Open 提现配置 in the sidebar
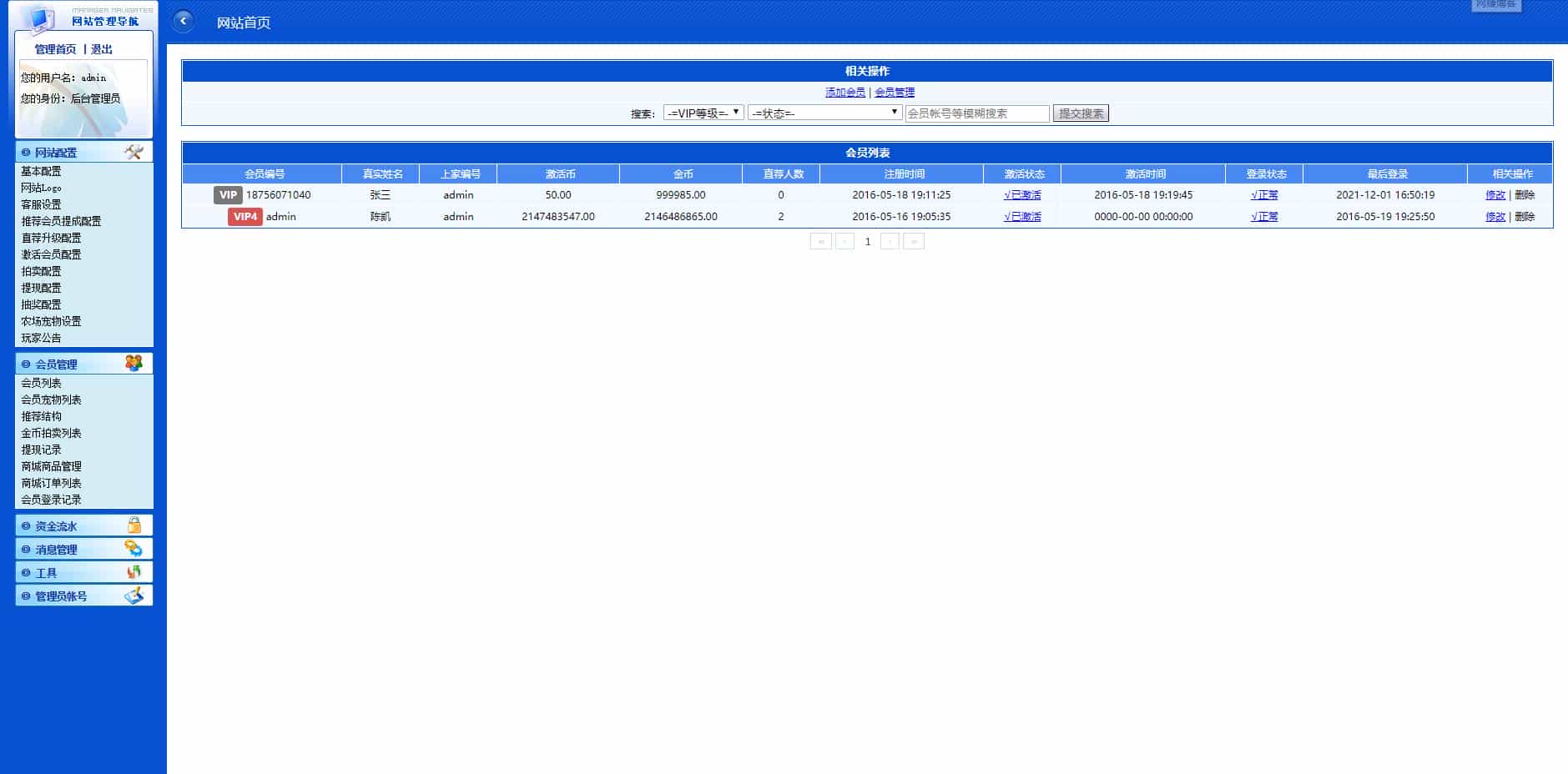 click(41, 288)
